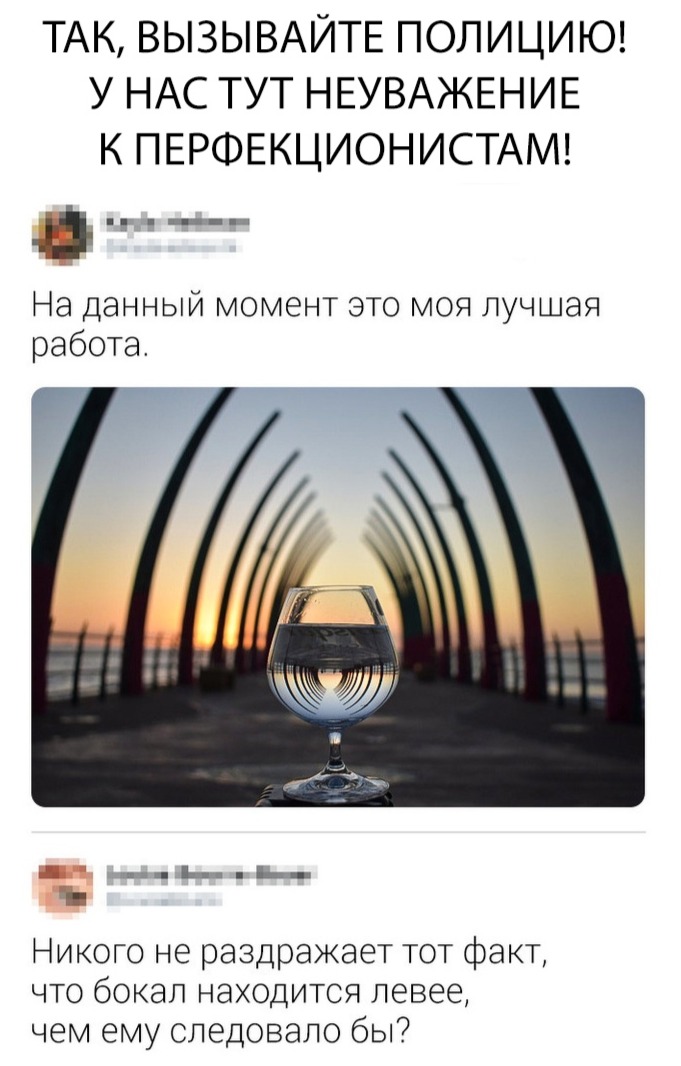Click the word 'работа.' in the post
The width and height of the screenshot is (681, 1066).
coord(88,345)
